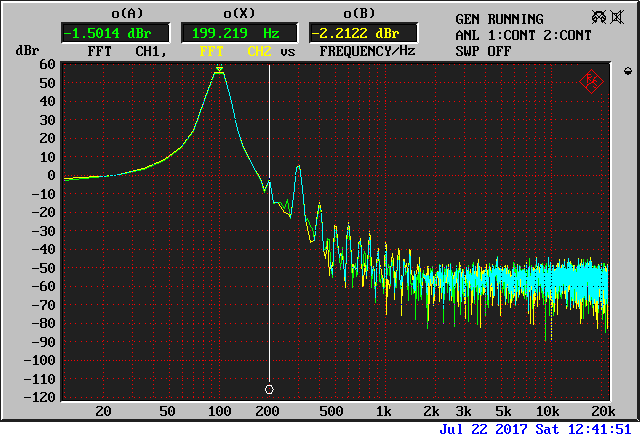
Task: Click the 20k label on frequency axis
Action: (603, 411)
